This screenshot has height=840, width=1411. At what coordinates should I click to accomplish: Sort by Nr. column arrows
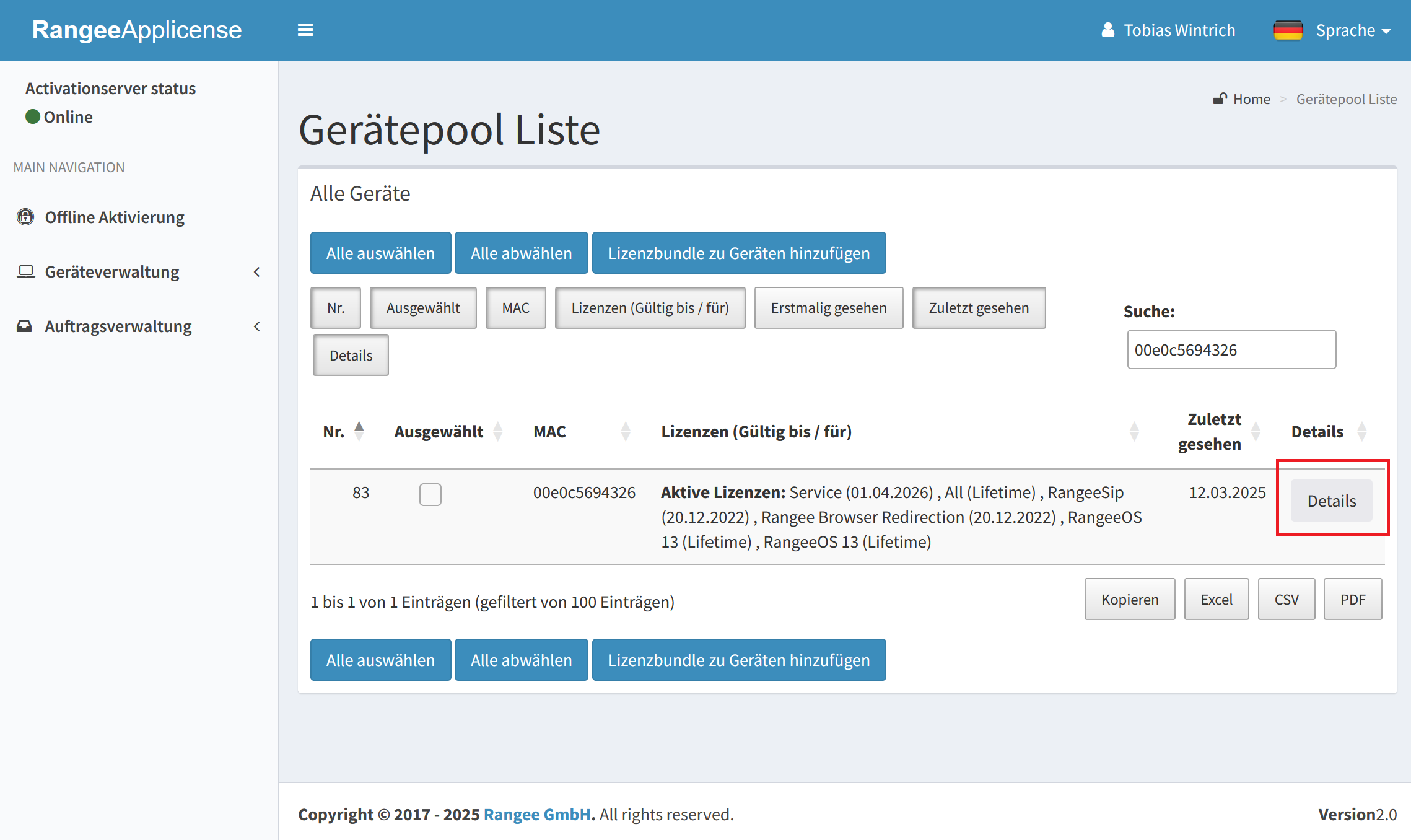(359, 431)
